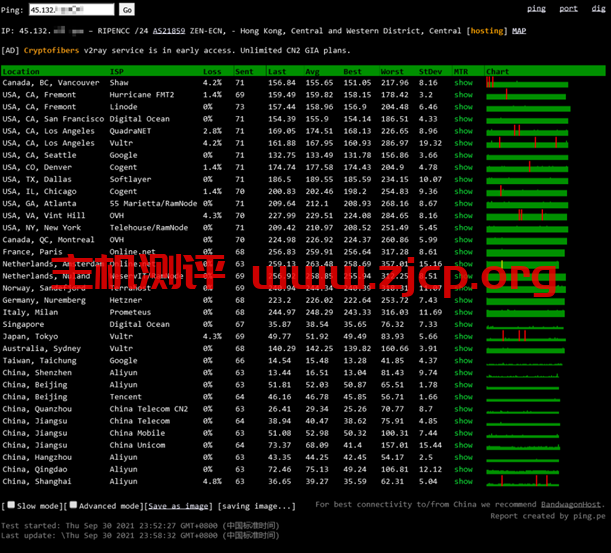Click the Location column header
Image resolution: width=611 pixels, height=553 pixels.
[x=21, y=71]
